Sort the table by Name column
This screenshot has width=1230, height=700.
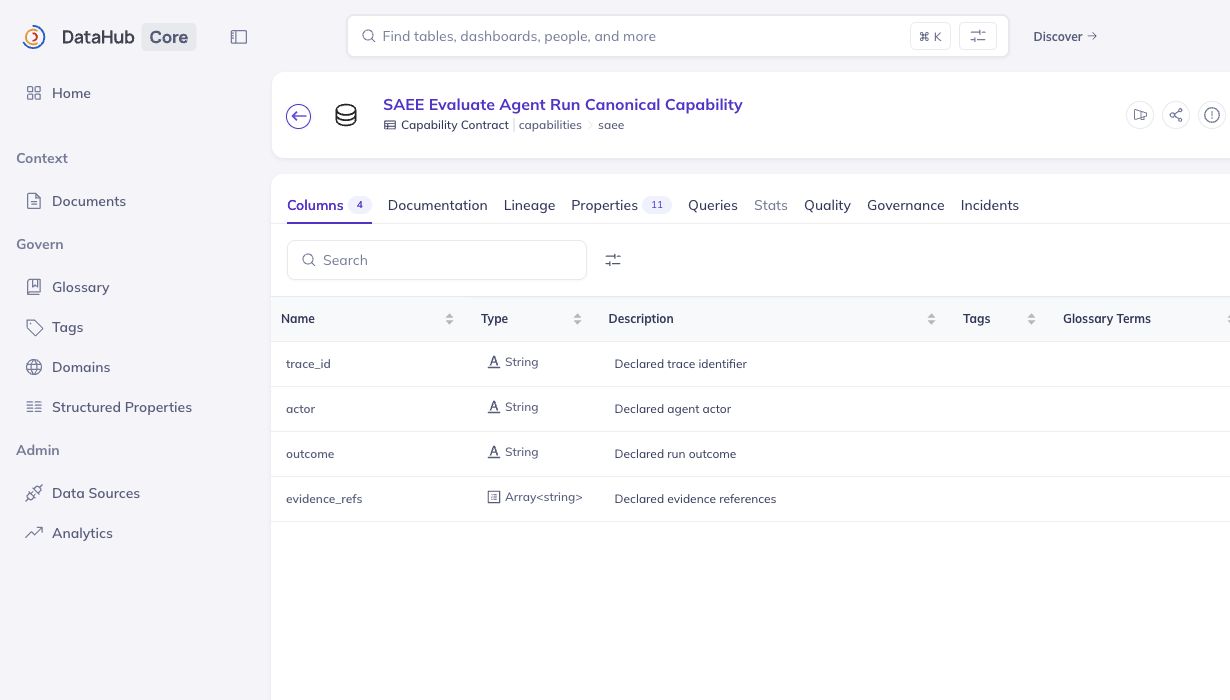pyautogui.click(x=449, y=319)
